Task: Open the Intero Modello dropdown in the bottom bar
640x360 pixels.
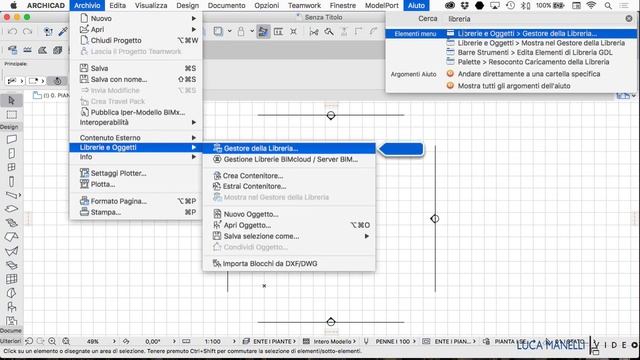Action: coord(329,341)
